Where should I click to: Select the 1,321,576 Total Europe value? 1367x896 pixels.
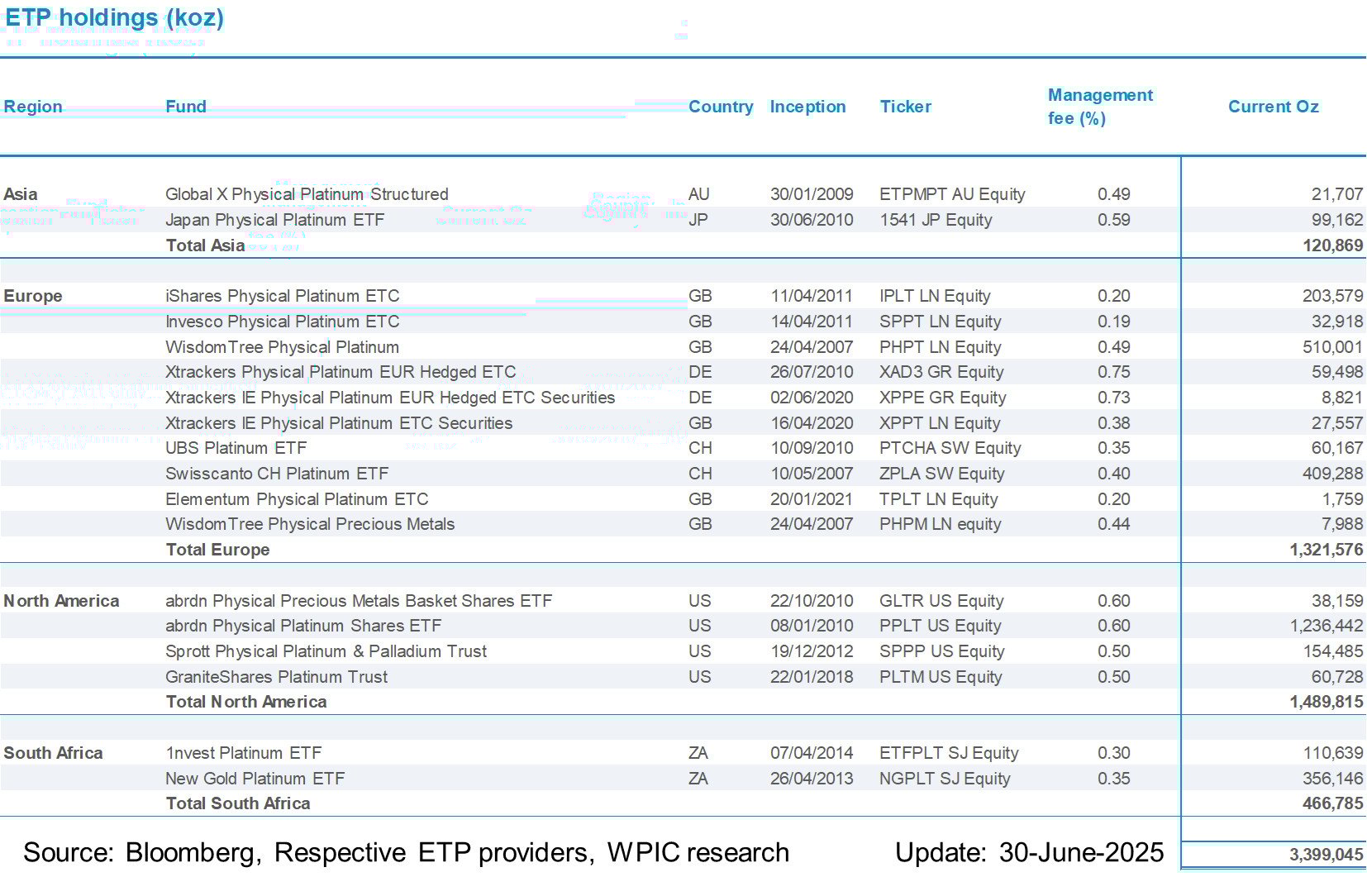point(1327,550)
